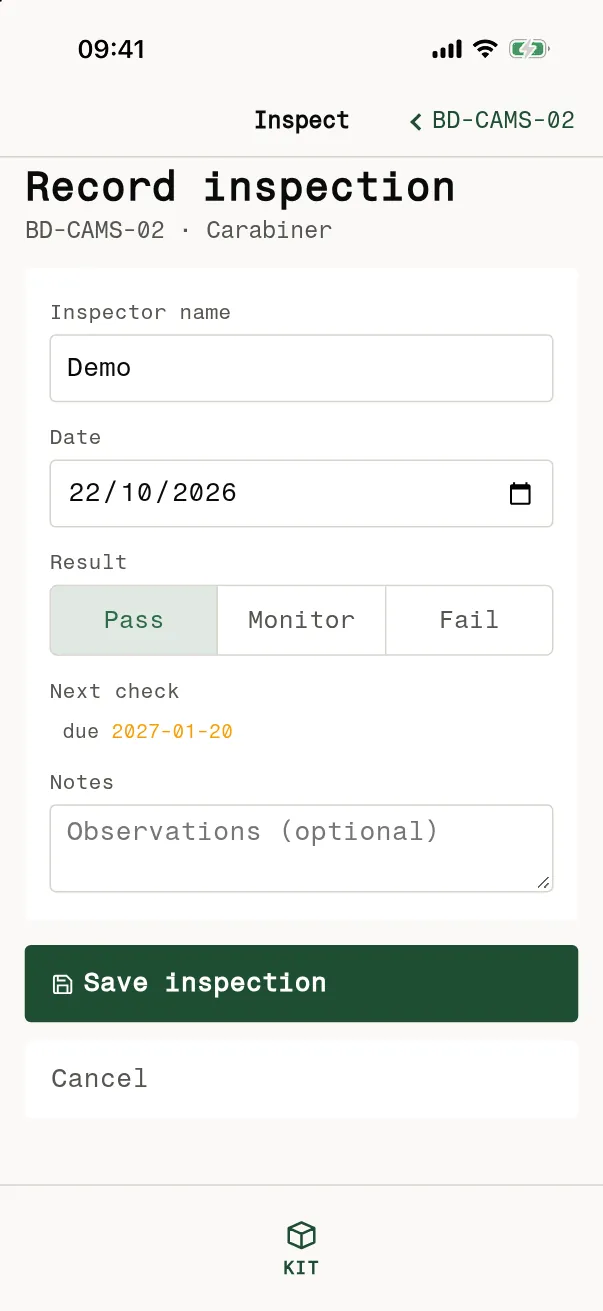This screenshot has width=603, height=1311.
Task: Select the Monitor result option
Action: pyautogui.click(x=301, y=620)
